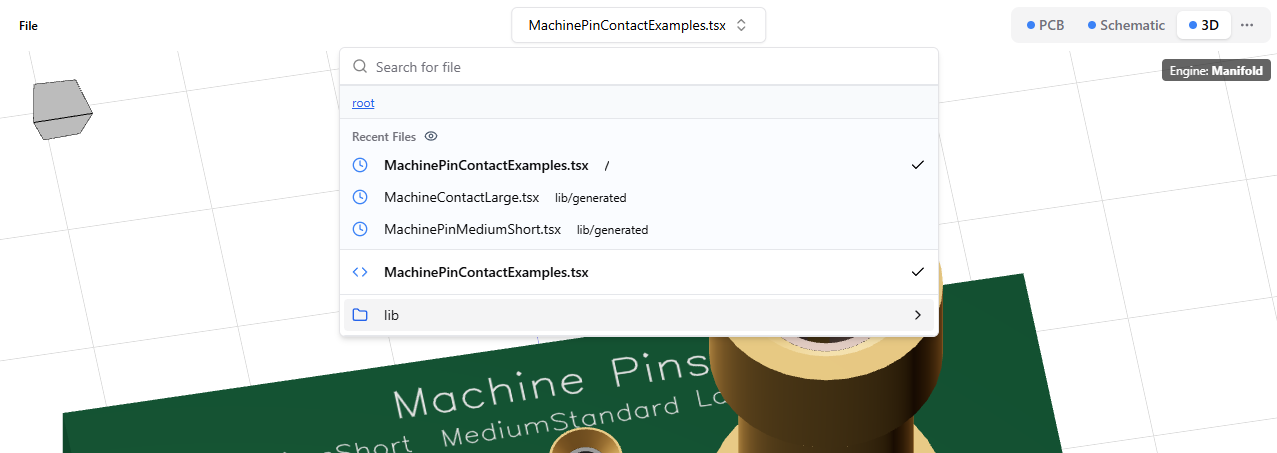Switch to the Schematic tab

(1126, 26)
